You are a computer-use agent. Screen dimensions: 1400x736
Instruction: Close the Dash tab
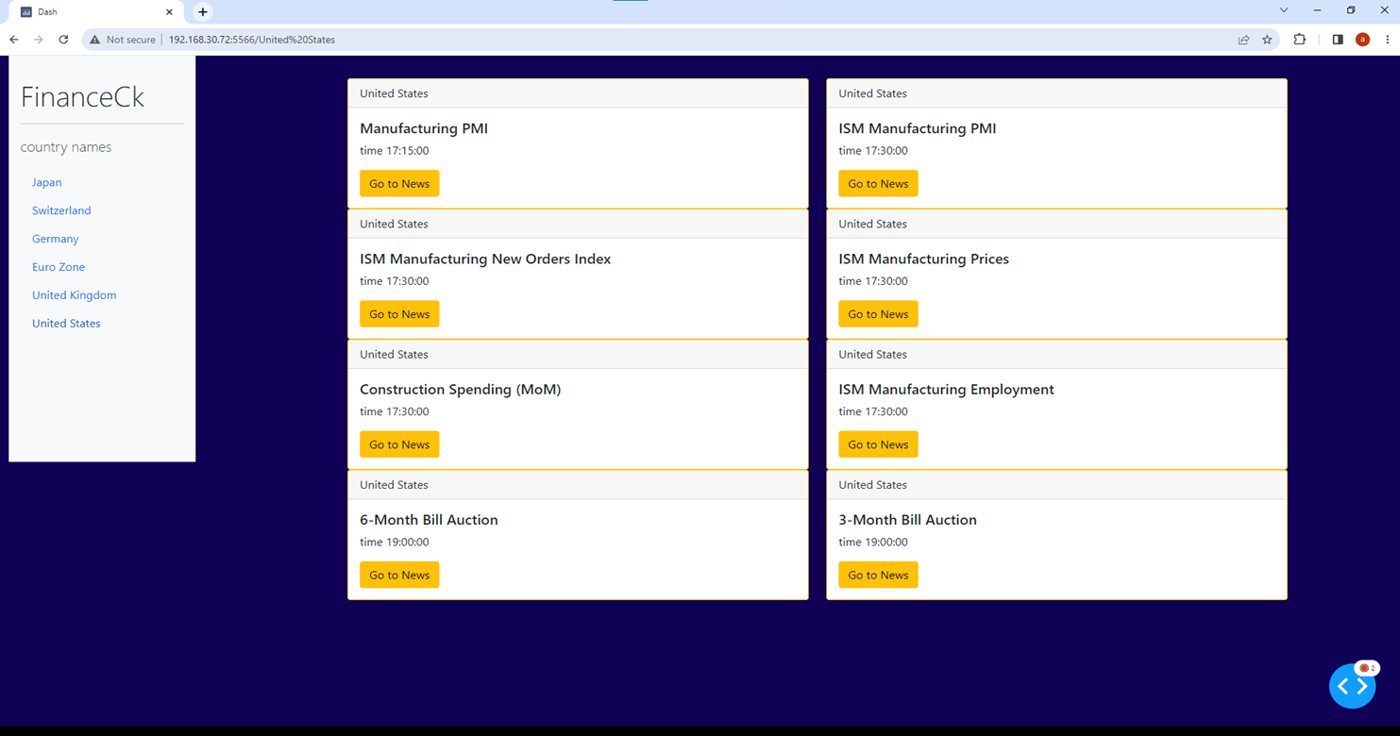[x=169, y=12]
